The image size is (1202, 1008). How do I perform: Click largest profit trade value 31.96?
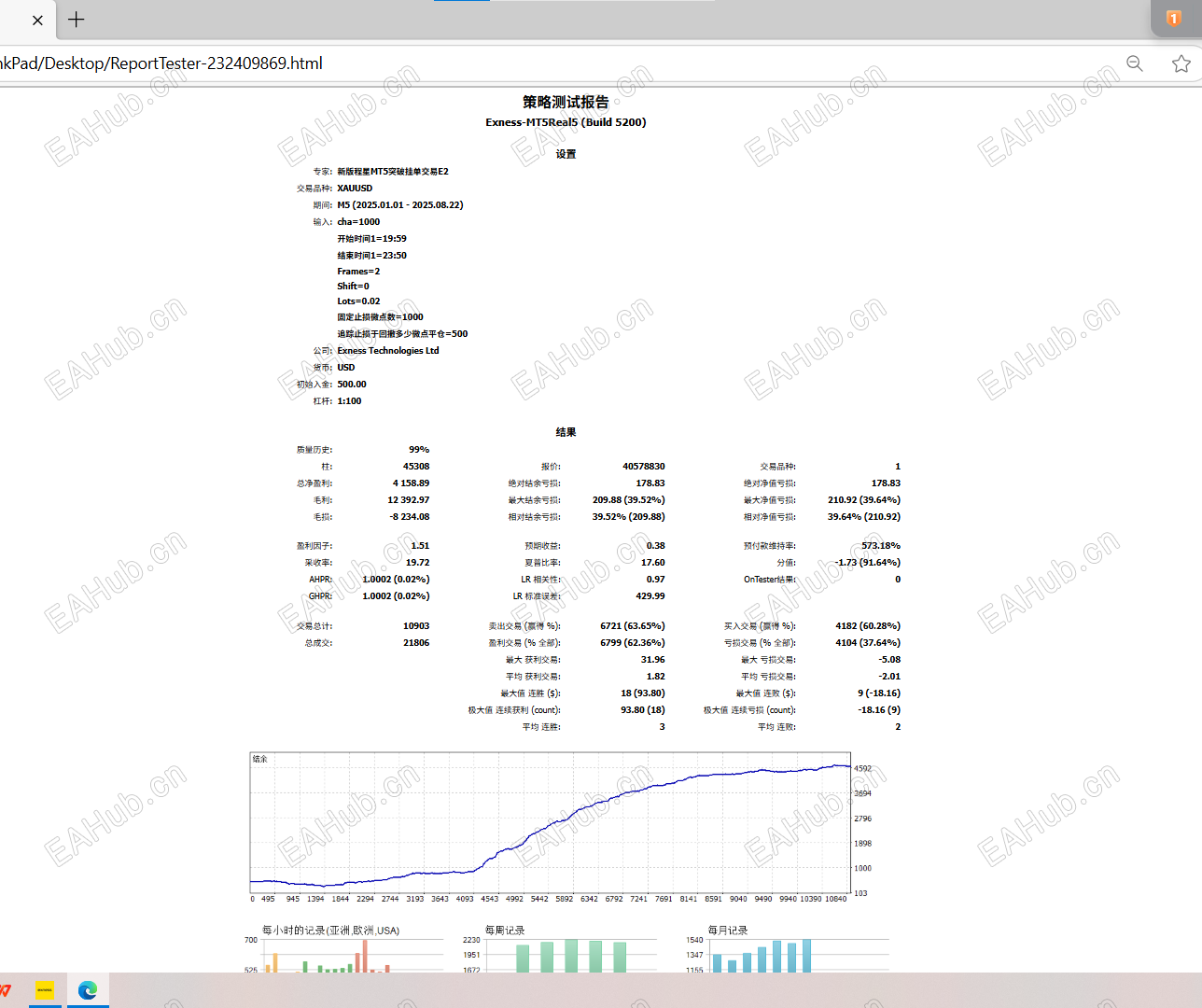653,660
